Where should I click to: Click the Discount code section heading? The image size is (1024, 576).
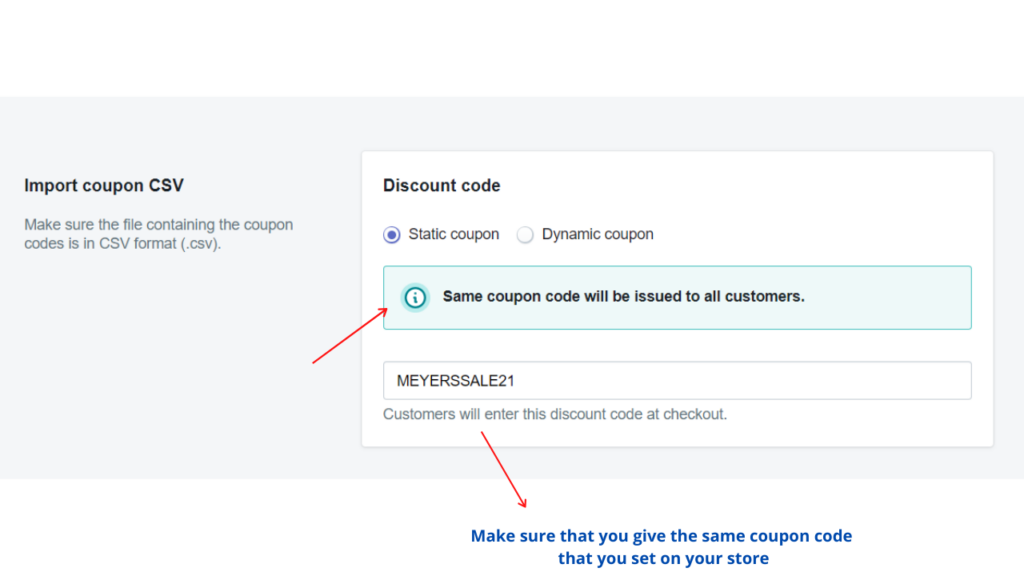coord(441,185)
